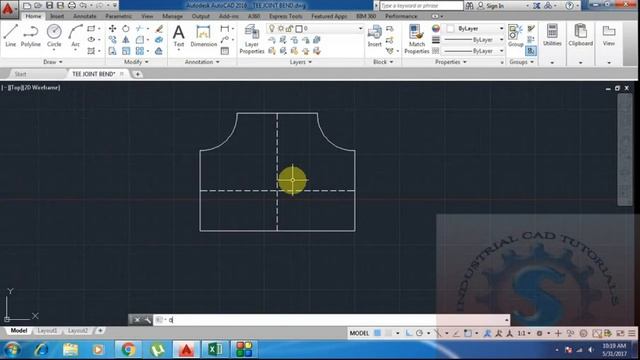Open the lineweight ByLayer dropdown
This screenshot has width=640, height=360.
tap(474, 40)
